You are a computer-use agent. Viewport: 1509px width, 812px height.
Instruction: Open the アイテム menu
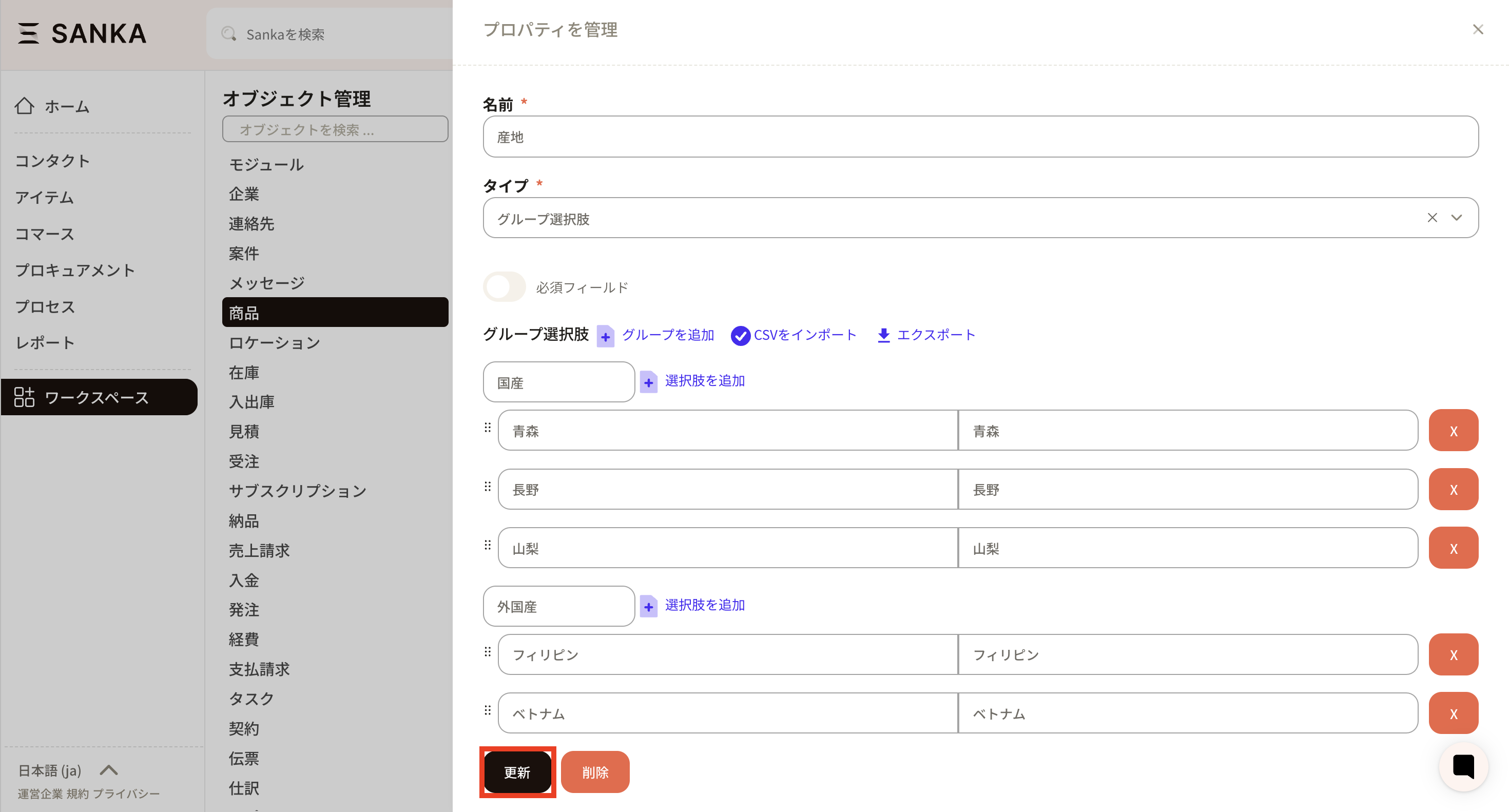tap(45, 198)
